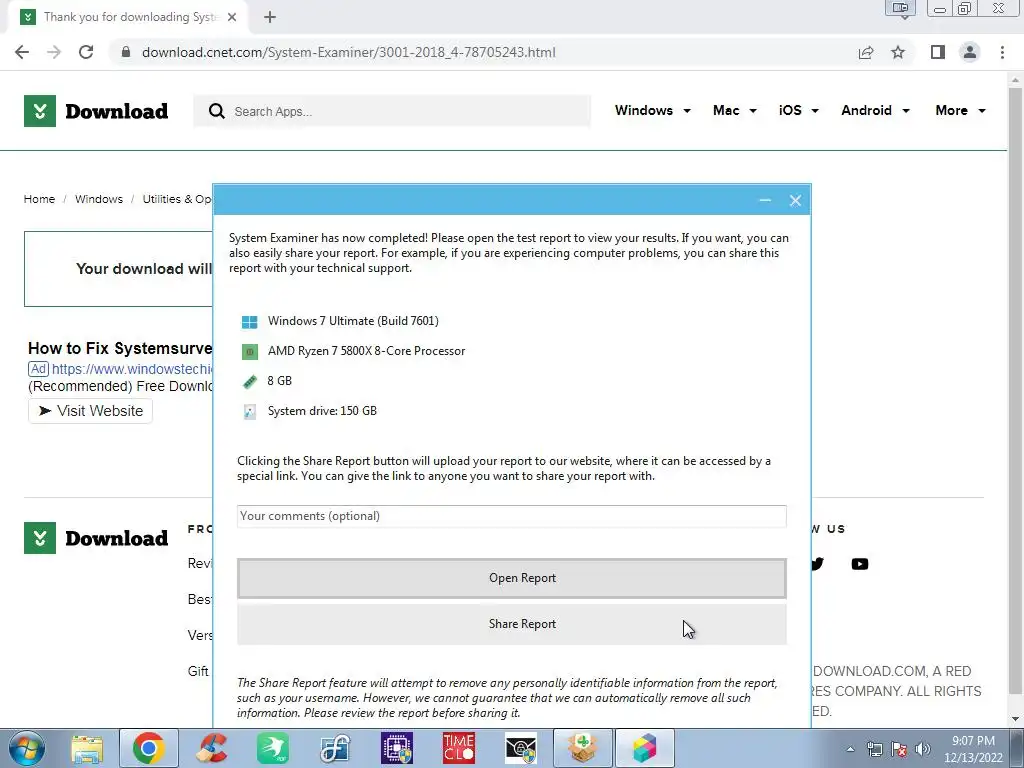Viewport: 1024px width, 768px height.
Task: Expand the More dropdown menu
Action: pyautogui.click(x=960, y=110)
